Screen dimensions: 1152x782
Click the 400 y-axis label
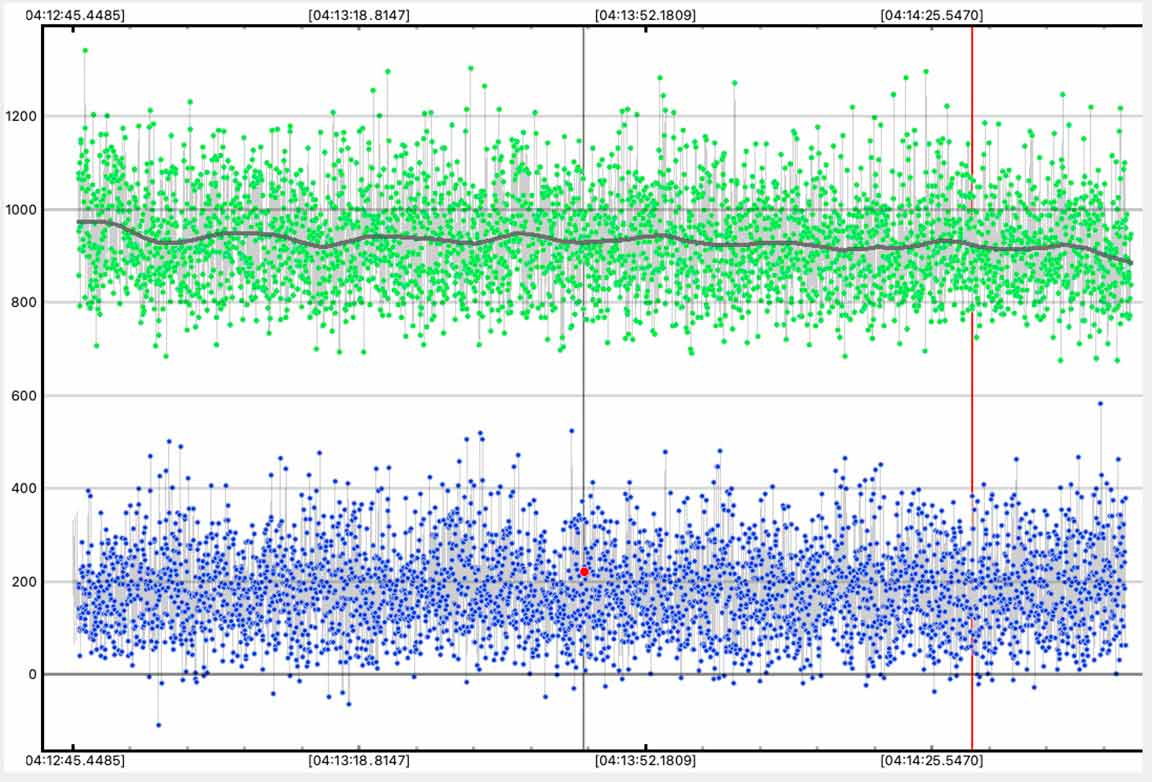tap(24, 488)
